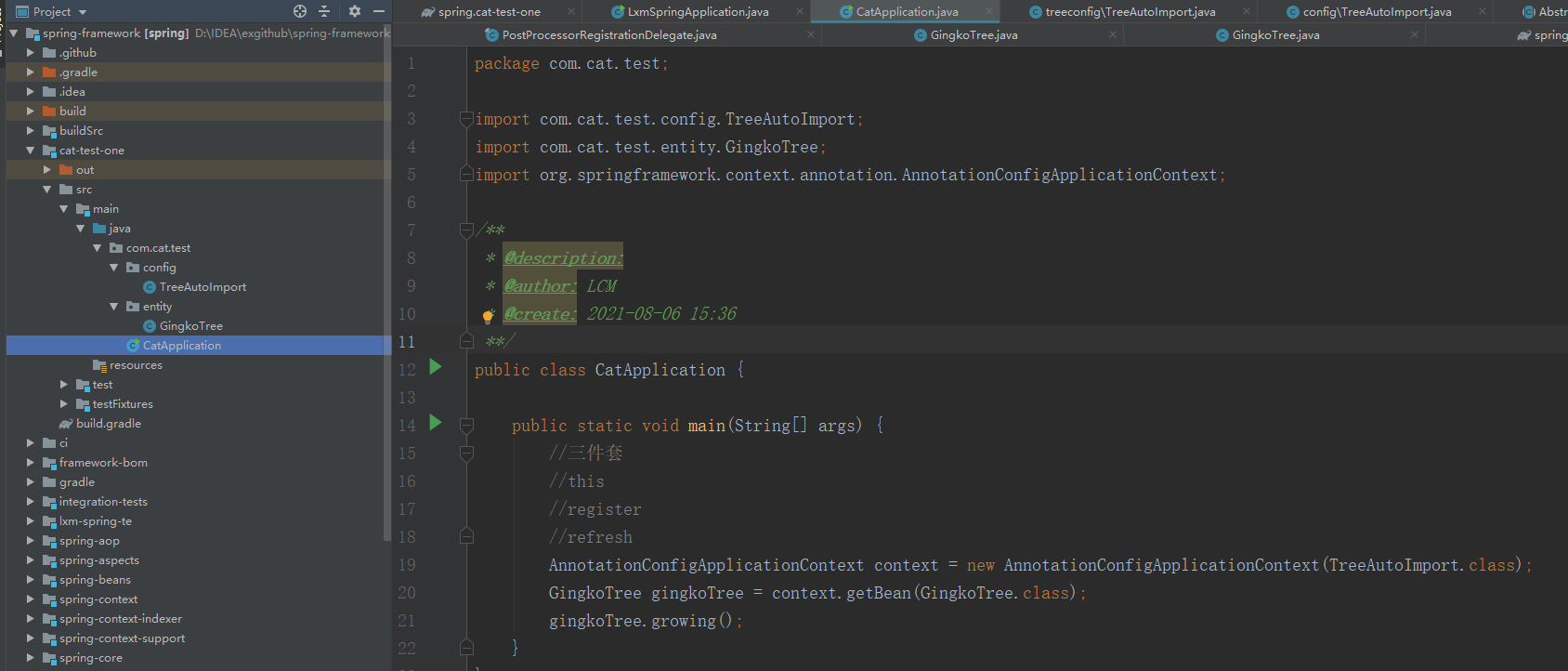
Task: Switch to first GingkoTree.java tab
Action: [x=973, y=34]
